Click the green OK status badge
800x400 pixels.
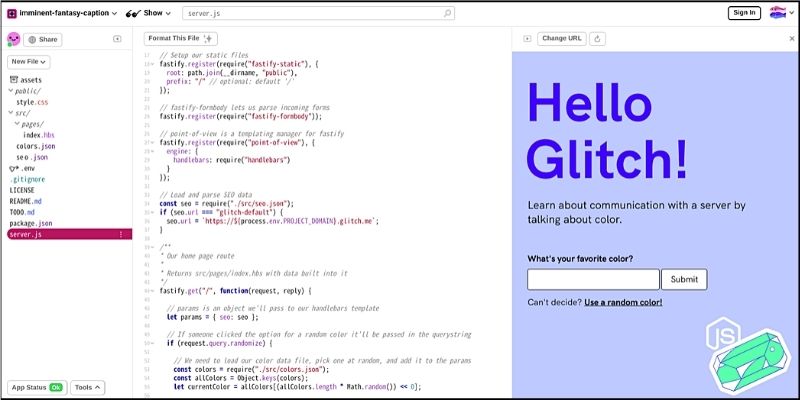[x=56, y=388]
